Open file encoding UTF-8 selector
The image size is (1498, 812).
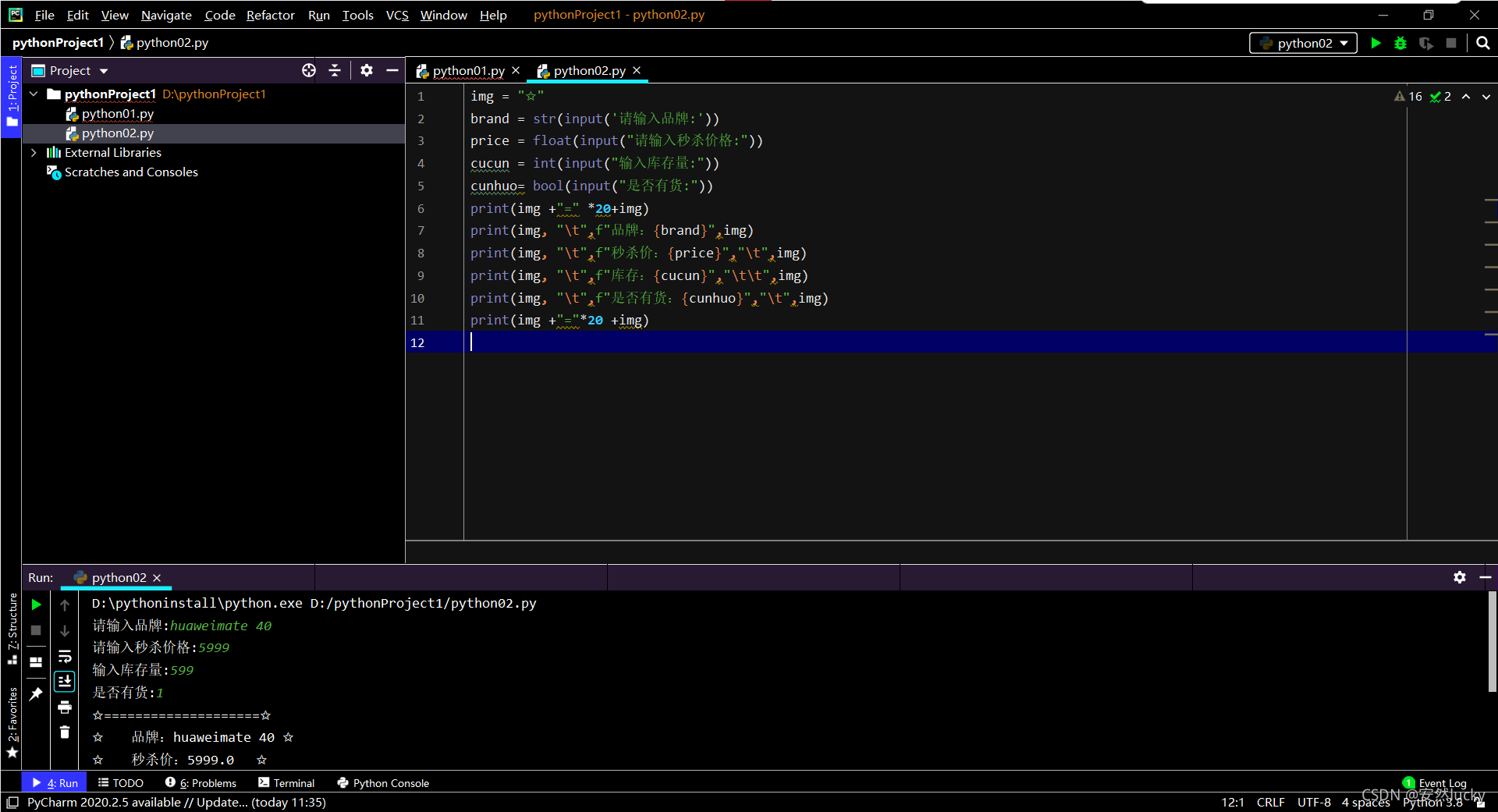(x=1314, y=802)
